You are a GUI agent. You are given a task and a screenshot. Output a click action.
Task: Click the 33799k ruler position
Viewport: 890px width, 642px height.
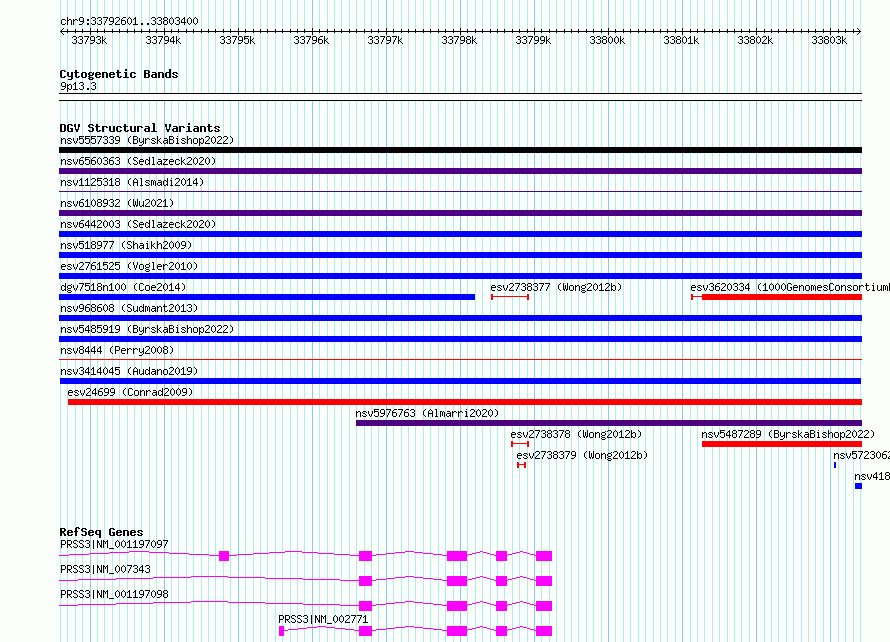pyautogui.click(x=533, y=40)
